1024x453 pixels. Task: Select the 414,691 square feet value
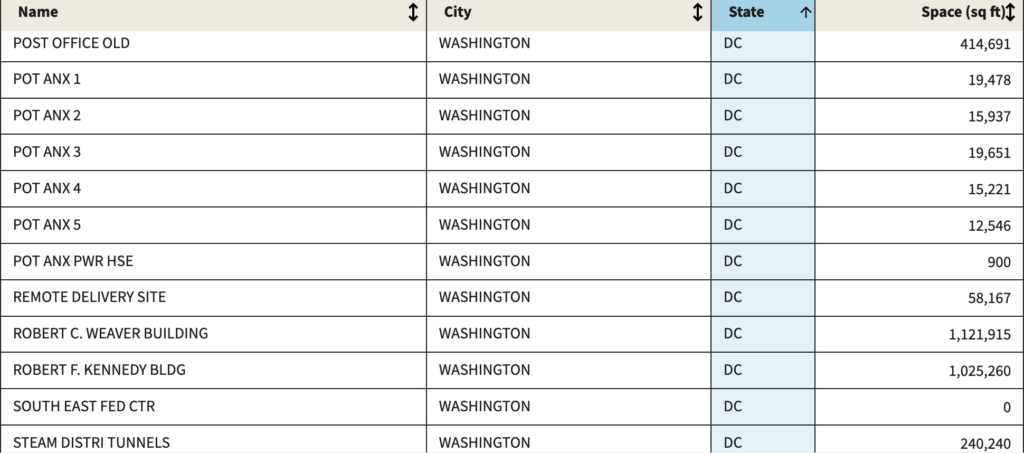pos(982,45)
